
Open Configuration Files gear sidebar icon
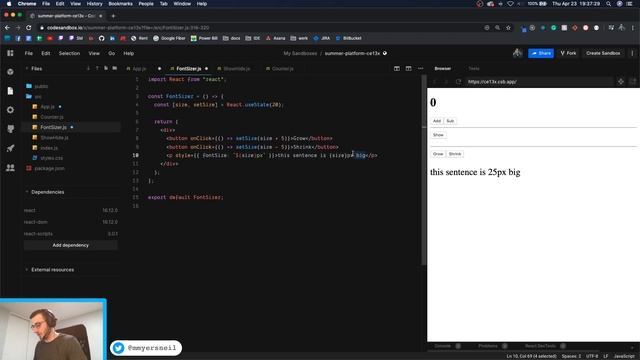click(x=10, y=110)
